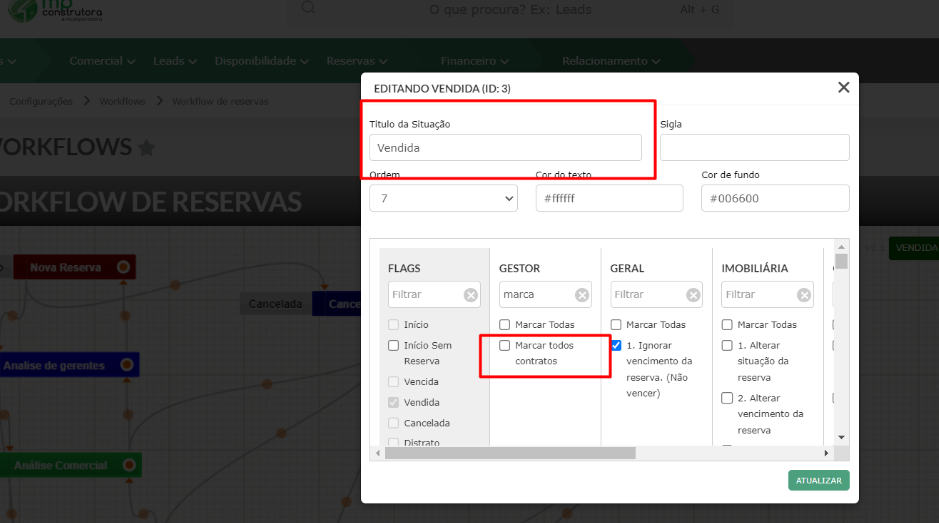The image size is (939, 523).
Task: Toggle the Vendida flag checkbox
Action: (393, 403)
